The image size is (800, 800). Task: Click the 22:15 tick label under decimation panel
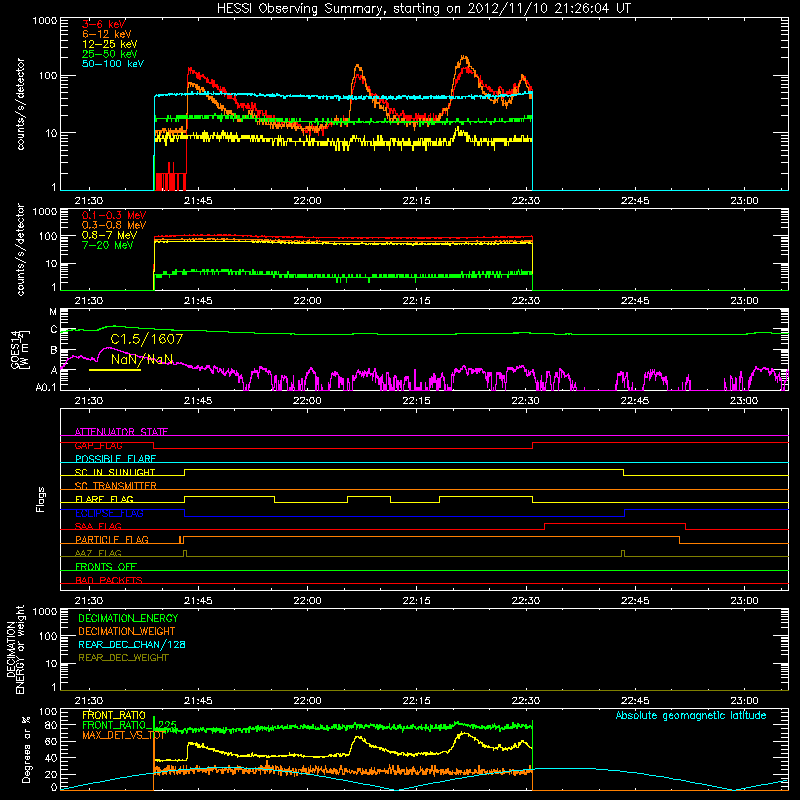point(416,701)
